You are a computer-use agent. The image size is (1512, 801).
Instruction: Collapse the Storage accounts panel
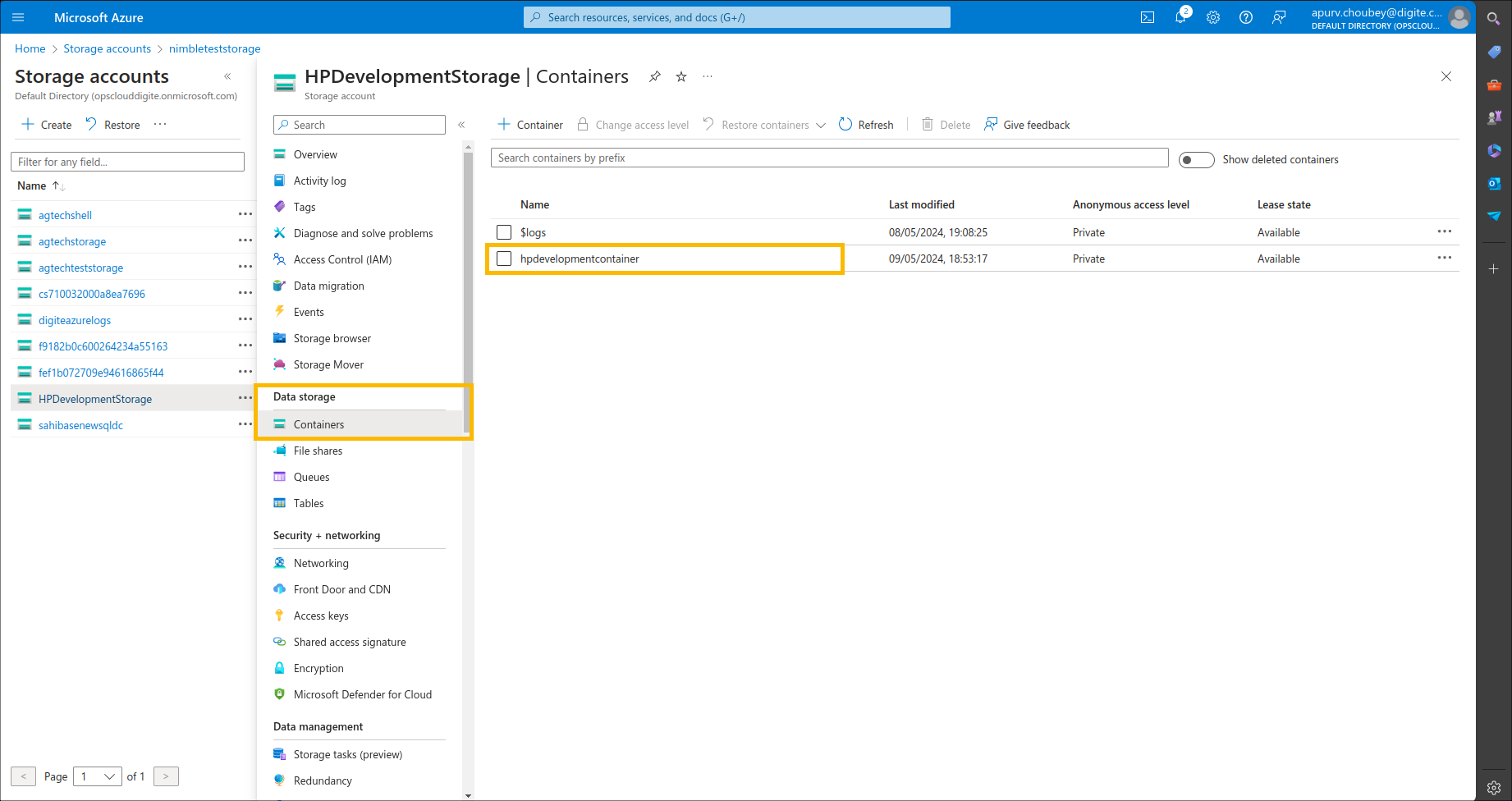227,76
